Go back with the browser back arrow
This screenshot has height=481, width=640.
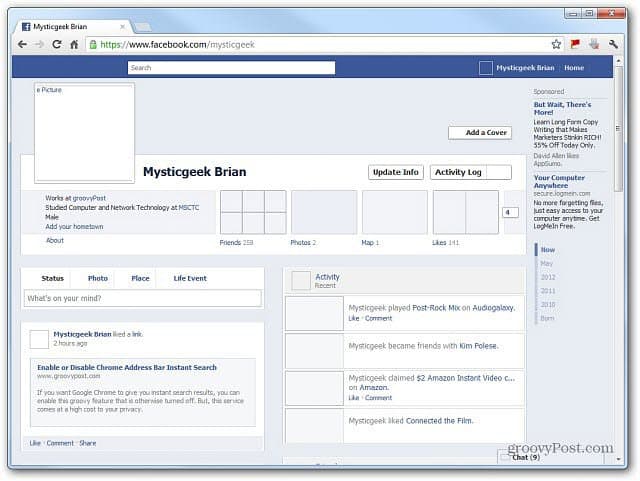click(x=22, y=44)
